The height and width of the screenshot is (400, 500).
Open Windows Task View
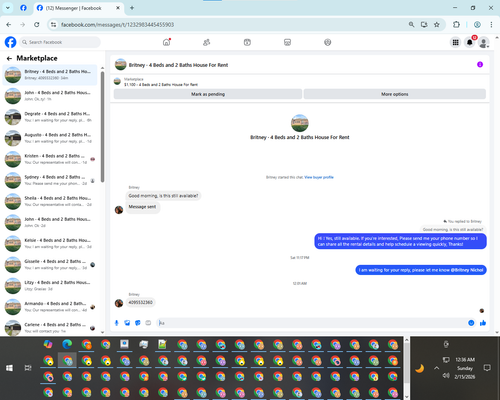[28, 368]
